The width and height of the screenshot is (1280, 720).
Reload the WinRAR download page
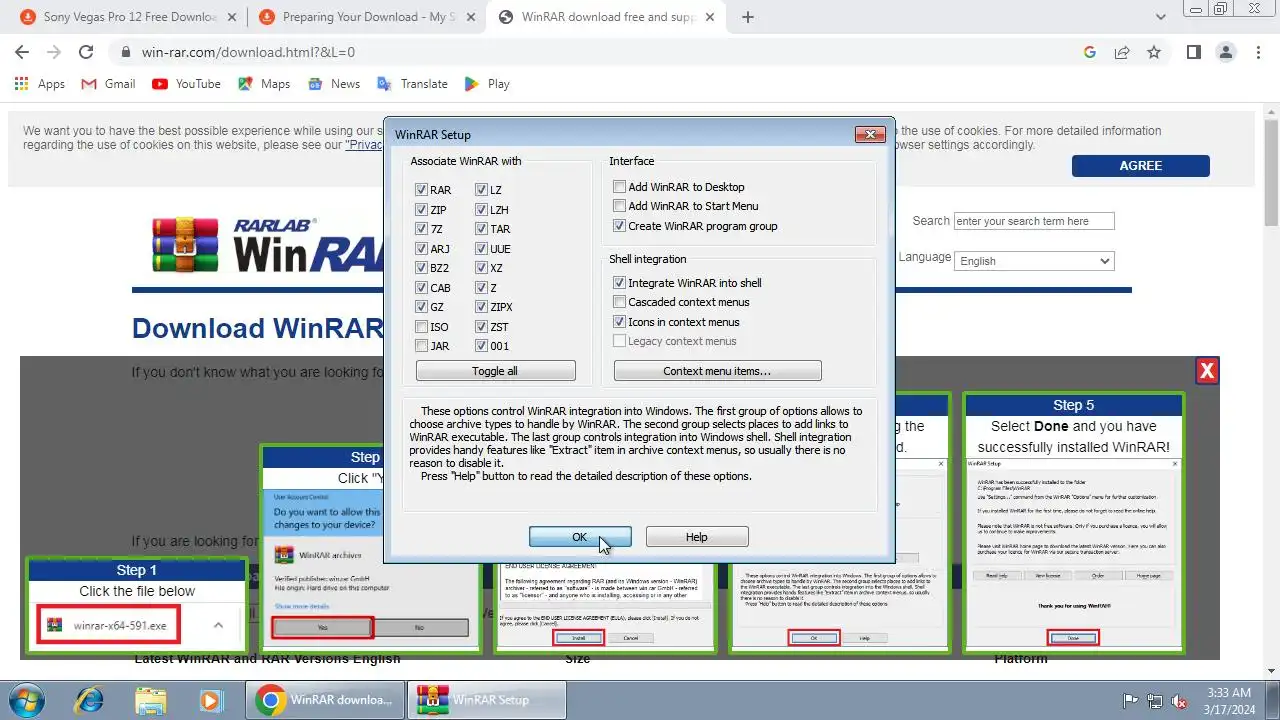click(x=86, y=52)
